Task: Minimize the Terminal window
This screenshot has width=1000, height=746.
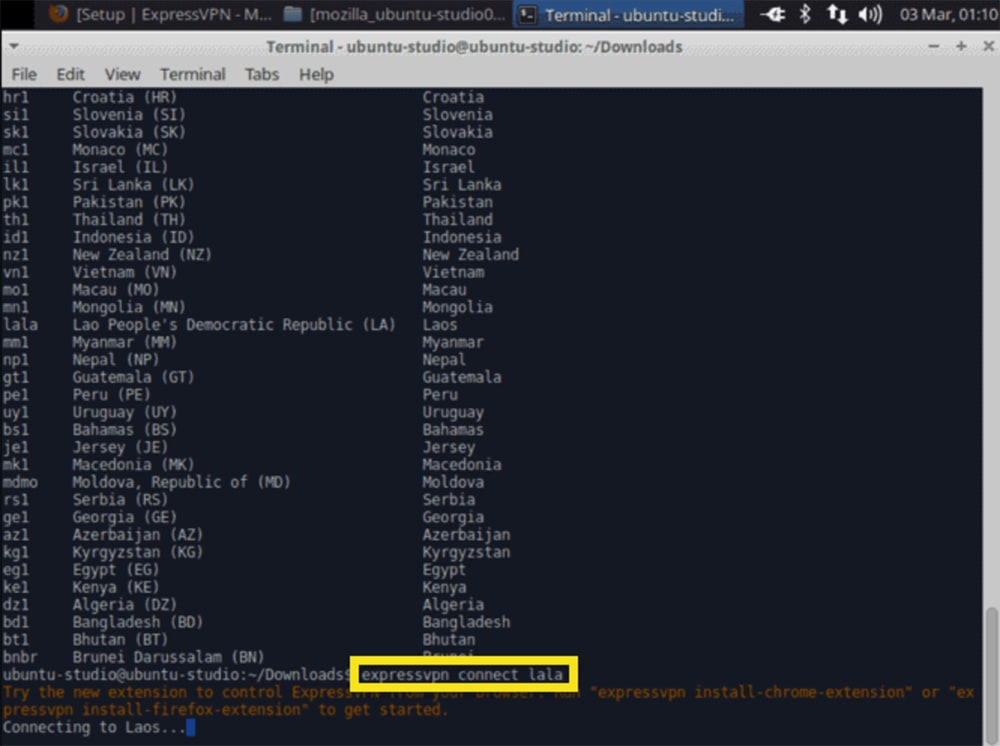Action: coord(934,46)
